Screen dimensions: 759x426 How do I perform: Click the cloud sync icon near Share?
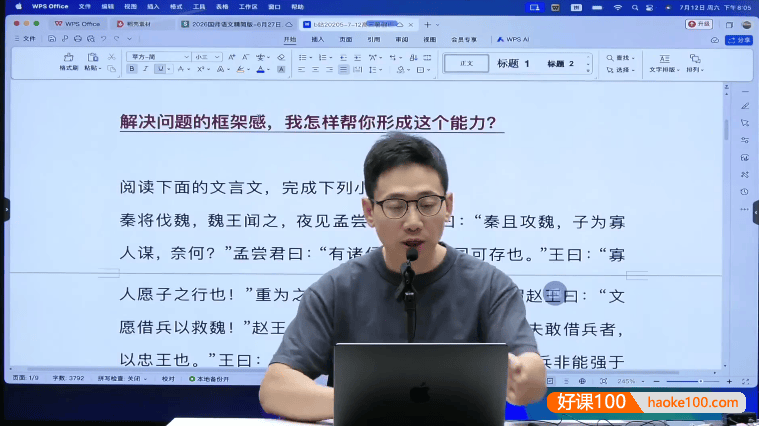(714, 40)
